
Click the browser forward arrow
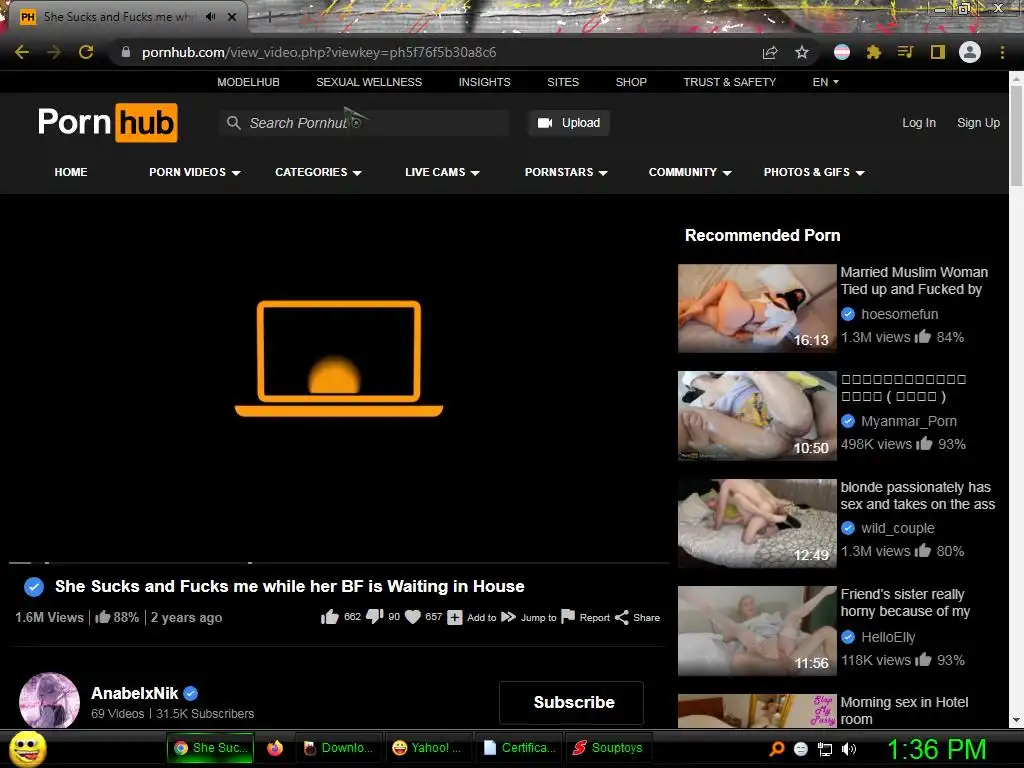[x=54, y=52]
